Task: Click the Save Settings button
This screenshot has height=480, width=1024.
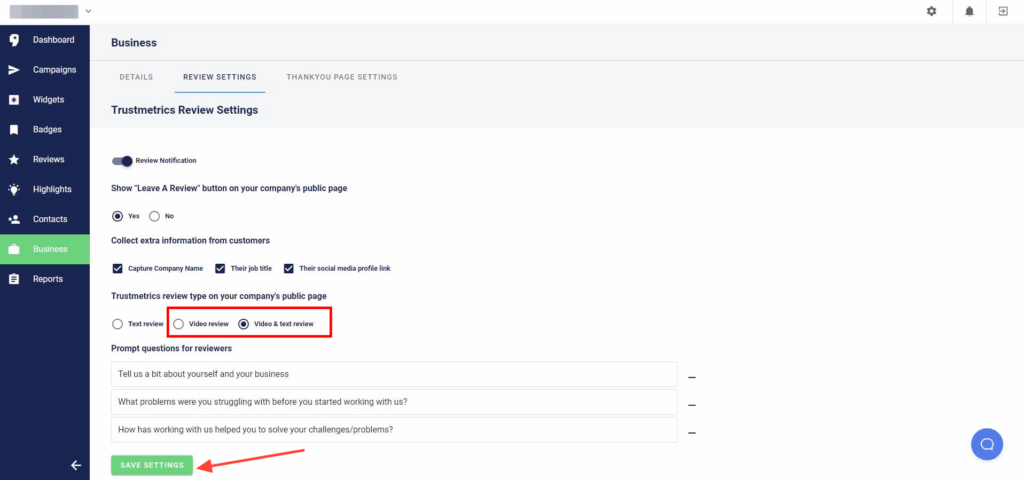Action: (152, 466)
